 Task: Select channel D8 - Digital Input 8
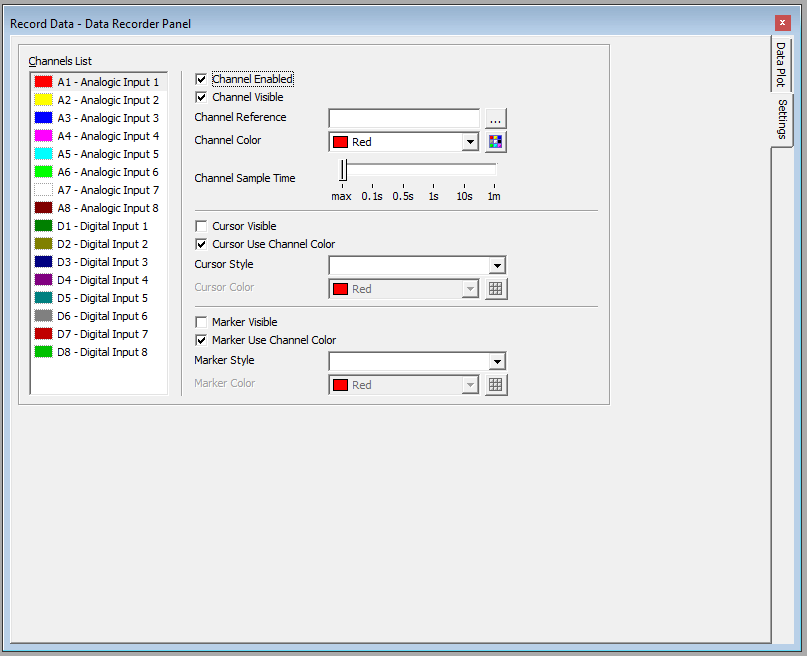[102, 352]
